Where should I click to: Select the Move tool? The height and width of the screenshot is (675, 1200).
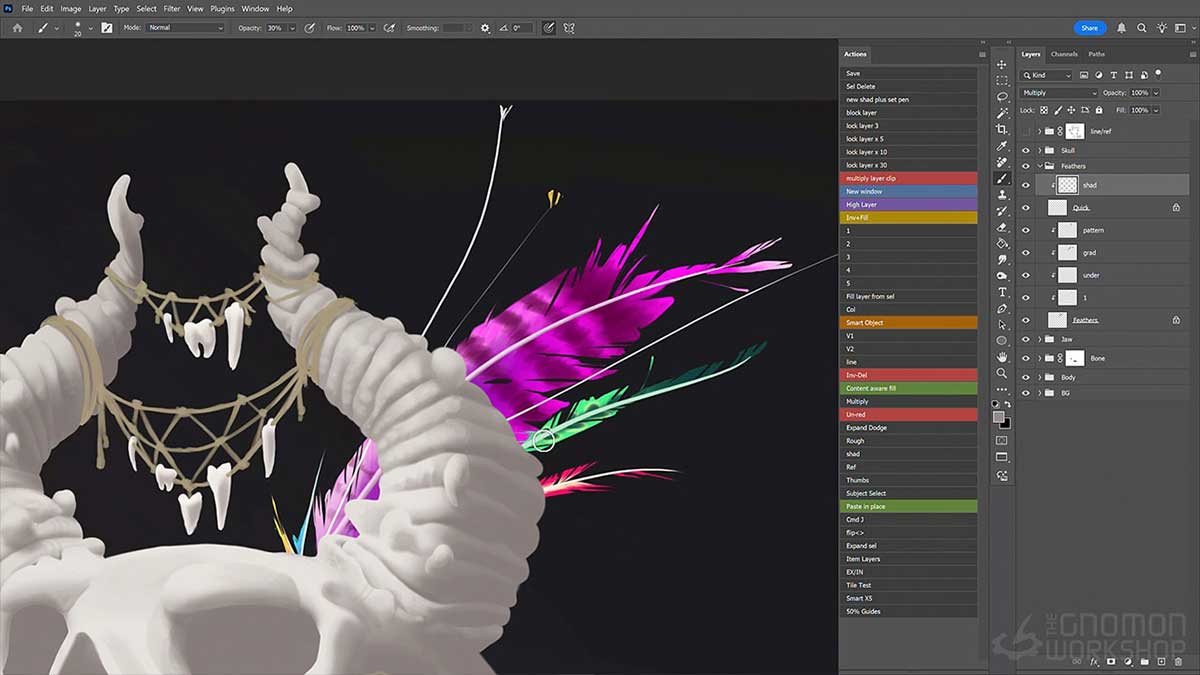tap(1002, 62)
